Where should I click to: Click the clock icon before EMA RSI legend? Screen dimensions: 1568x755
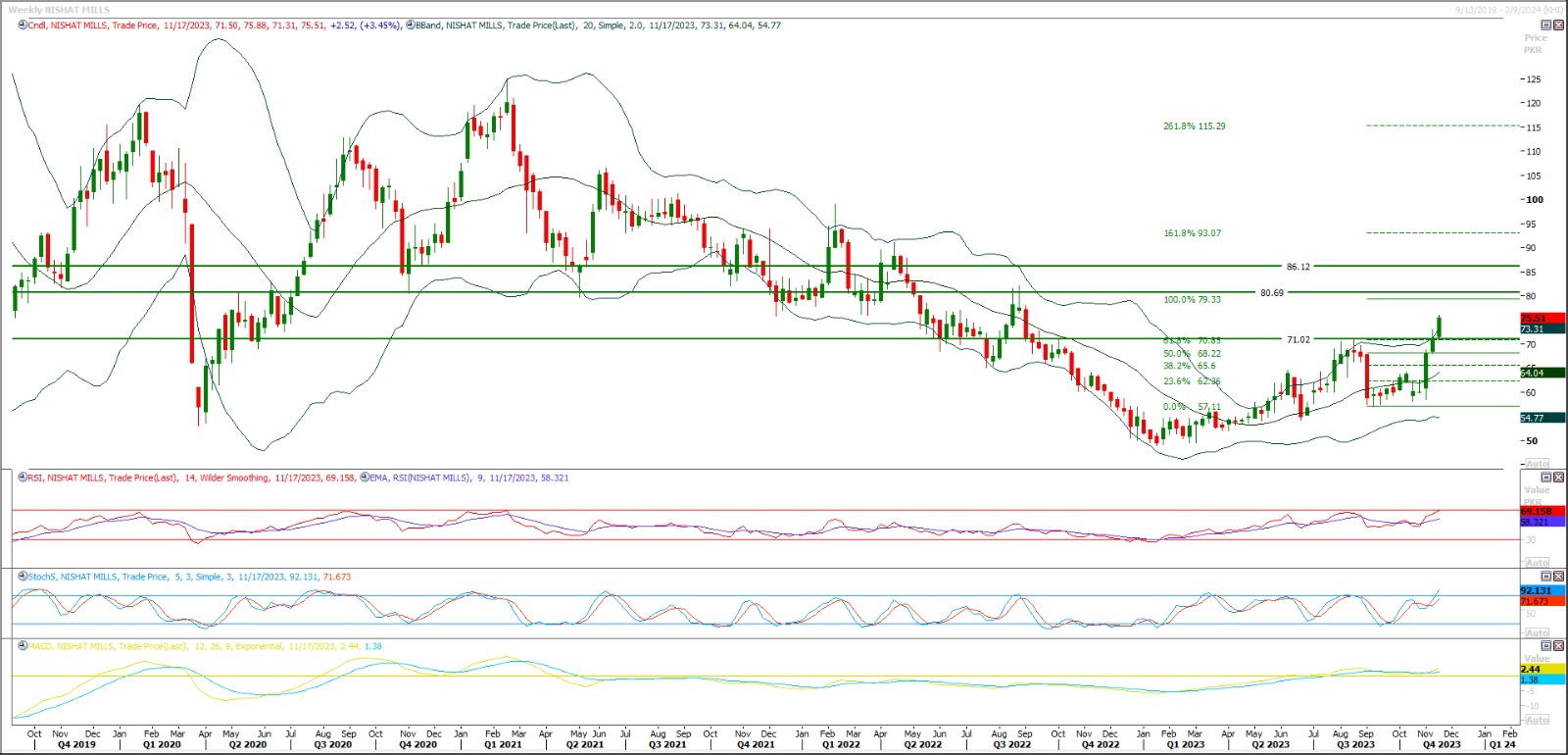point(365,478)
